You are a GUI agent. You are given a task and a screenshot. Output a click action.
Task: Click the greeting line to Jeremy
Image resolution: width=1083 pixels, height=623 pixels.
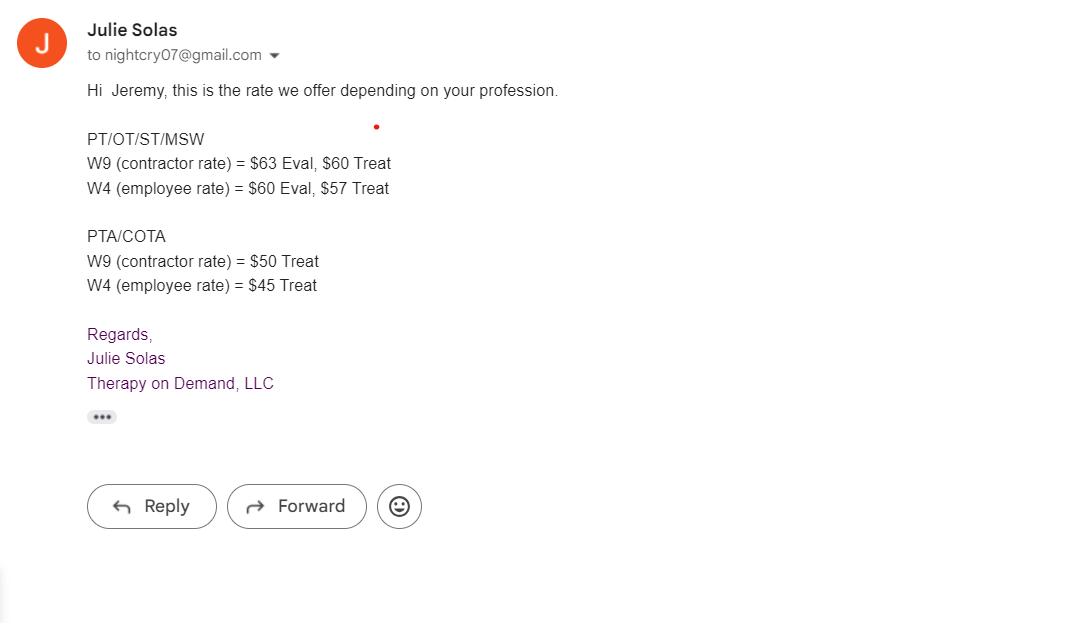click(322, 90)
